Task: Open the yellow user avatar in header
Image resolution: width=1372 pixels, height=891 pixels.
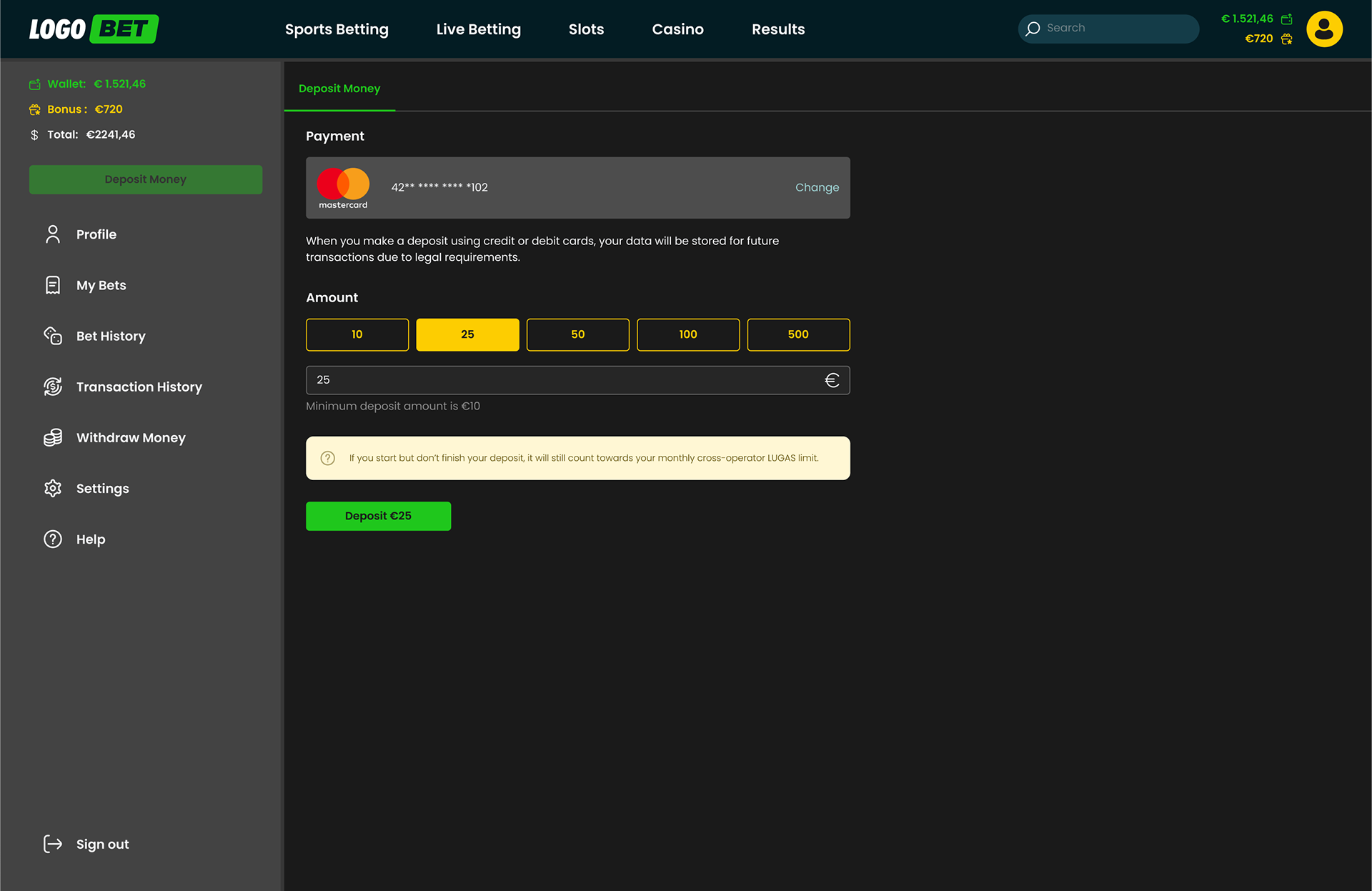Action: [1324, 29]
